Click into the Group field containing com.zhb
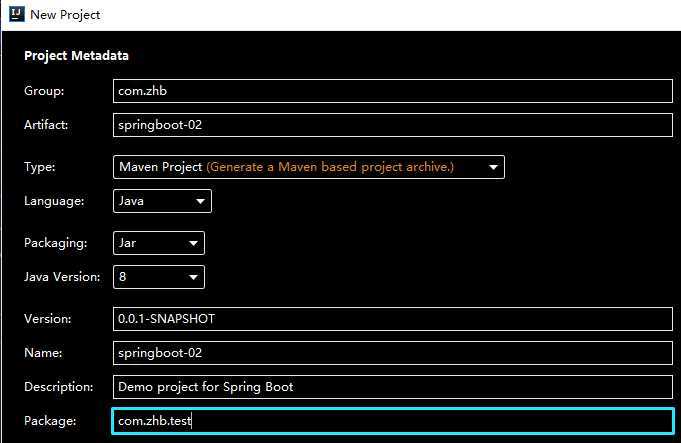The image size is (681, 443). (393, 91)
